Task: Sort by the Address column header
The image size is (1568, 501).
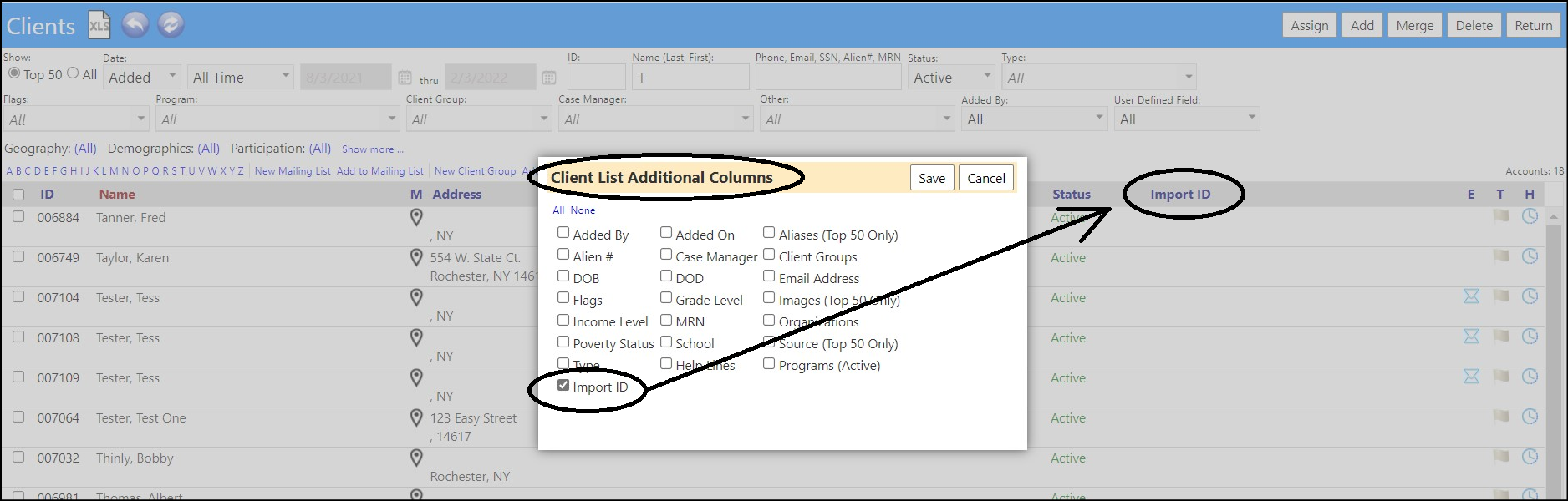Action: [456, 195]
